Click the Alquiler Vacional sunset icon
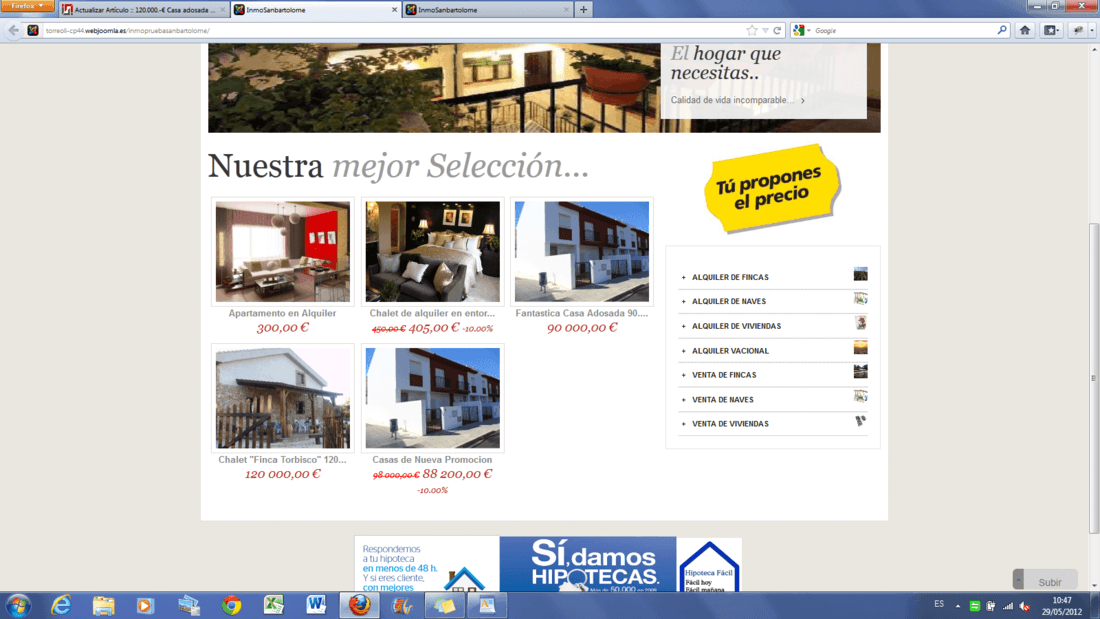Screen dimensions: 1100x619 (860, 347)
